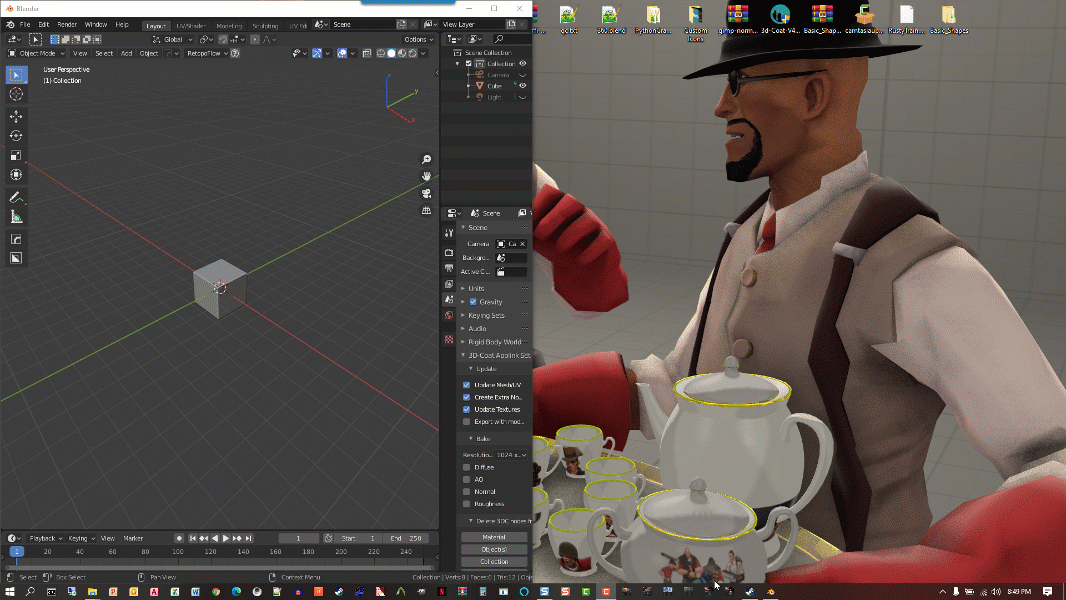The width and height of the screenshot is (1066, 600).
Task: Open the Windows Start menu
Action: (10, 592)
